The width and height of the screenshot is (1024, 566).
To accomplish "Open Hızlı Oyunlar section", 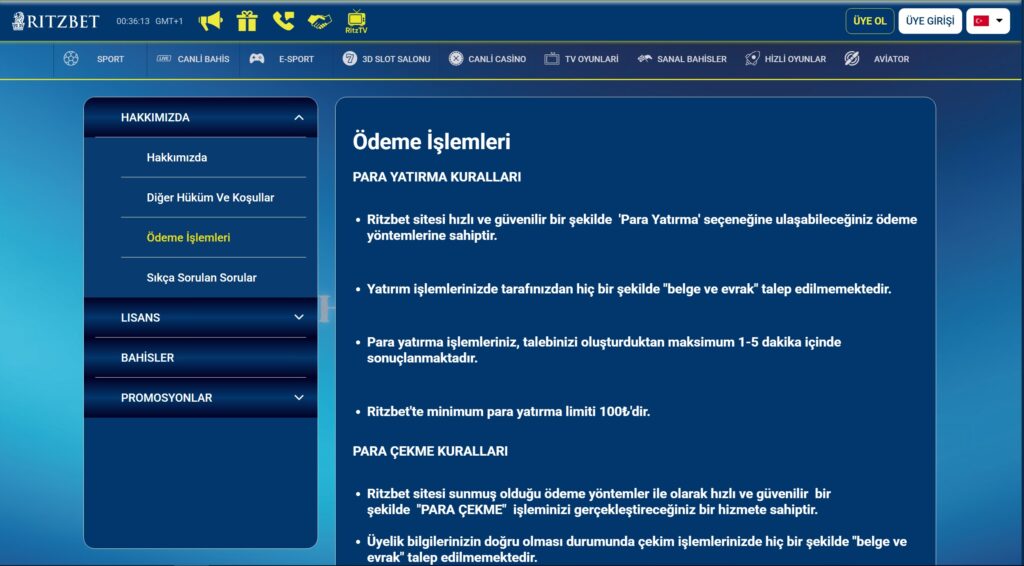I will click(x=795, y=59).
